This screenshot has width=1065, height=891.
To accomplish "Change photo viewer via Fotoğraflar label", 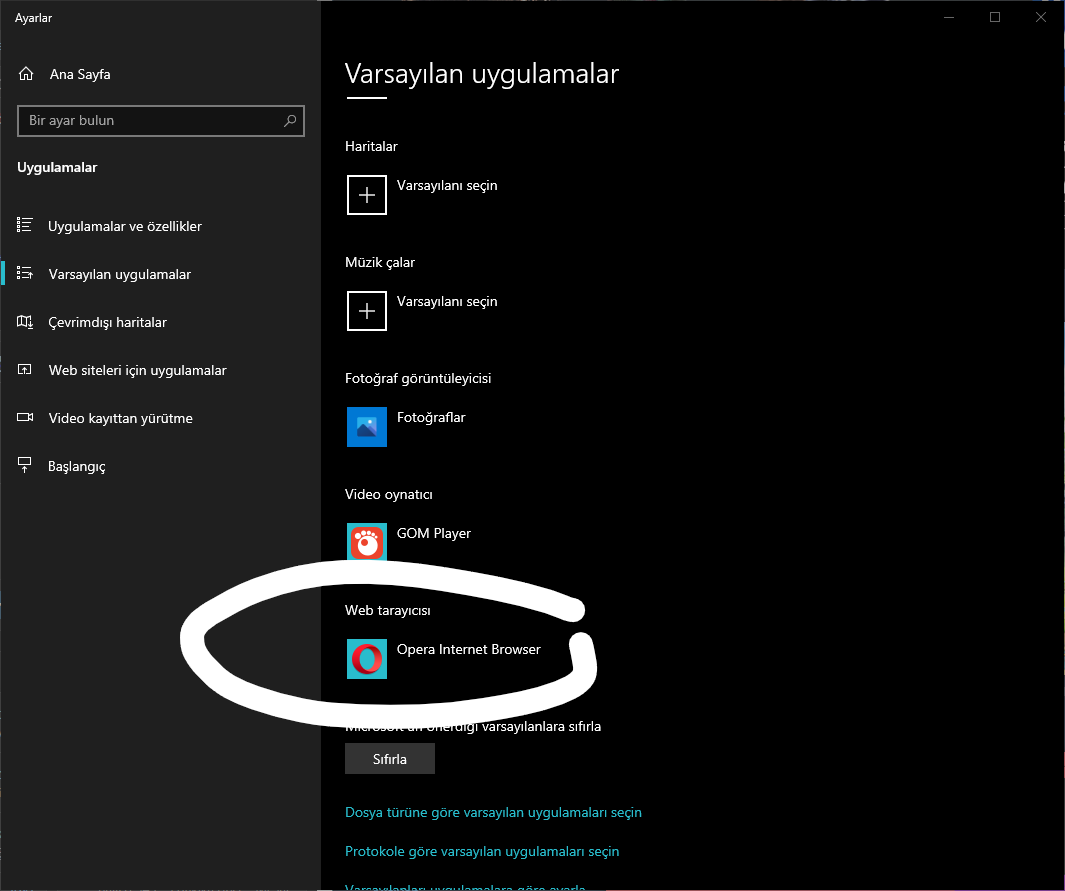I will pyautogui.click(x=431, y=418).
